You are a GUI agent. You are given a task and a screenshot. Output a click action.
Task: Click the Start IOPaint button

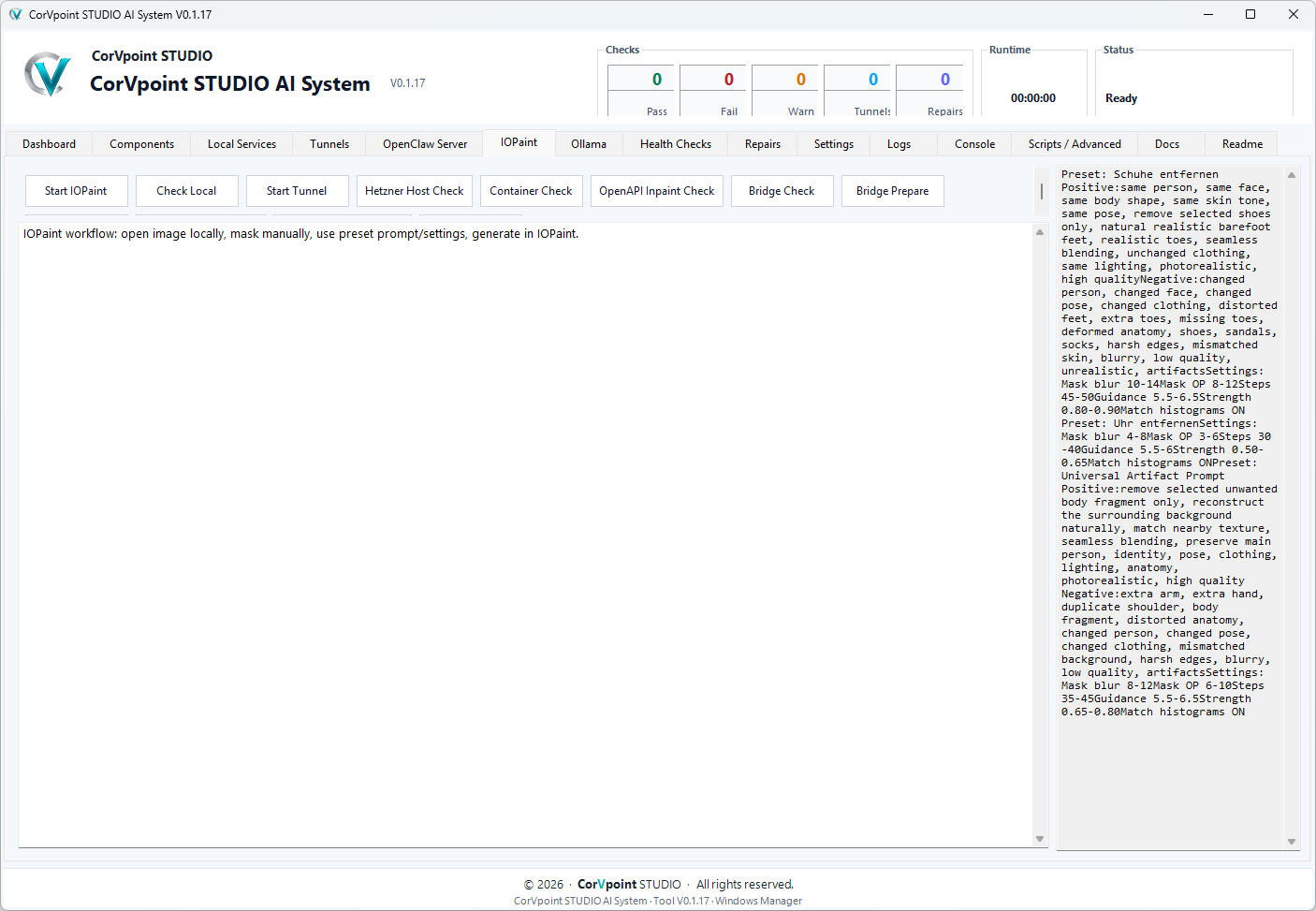(76, 191)
